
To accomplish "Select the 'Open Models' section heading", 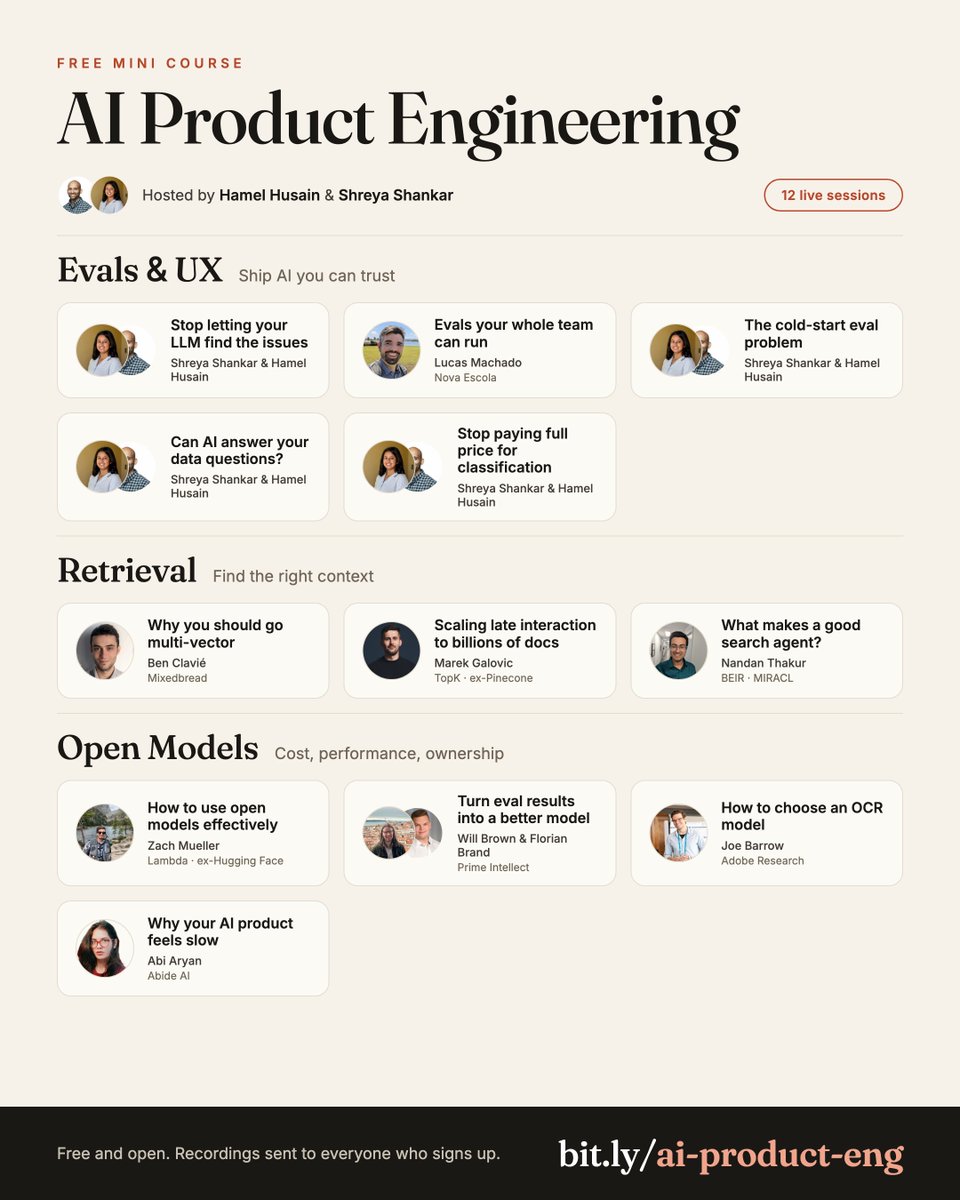I will click(x=158, y=748).
